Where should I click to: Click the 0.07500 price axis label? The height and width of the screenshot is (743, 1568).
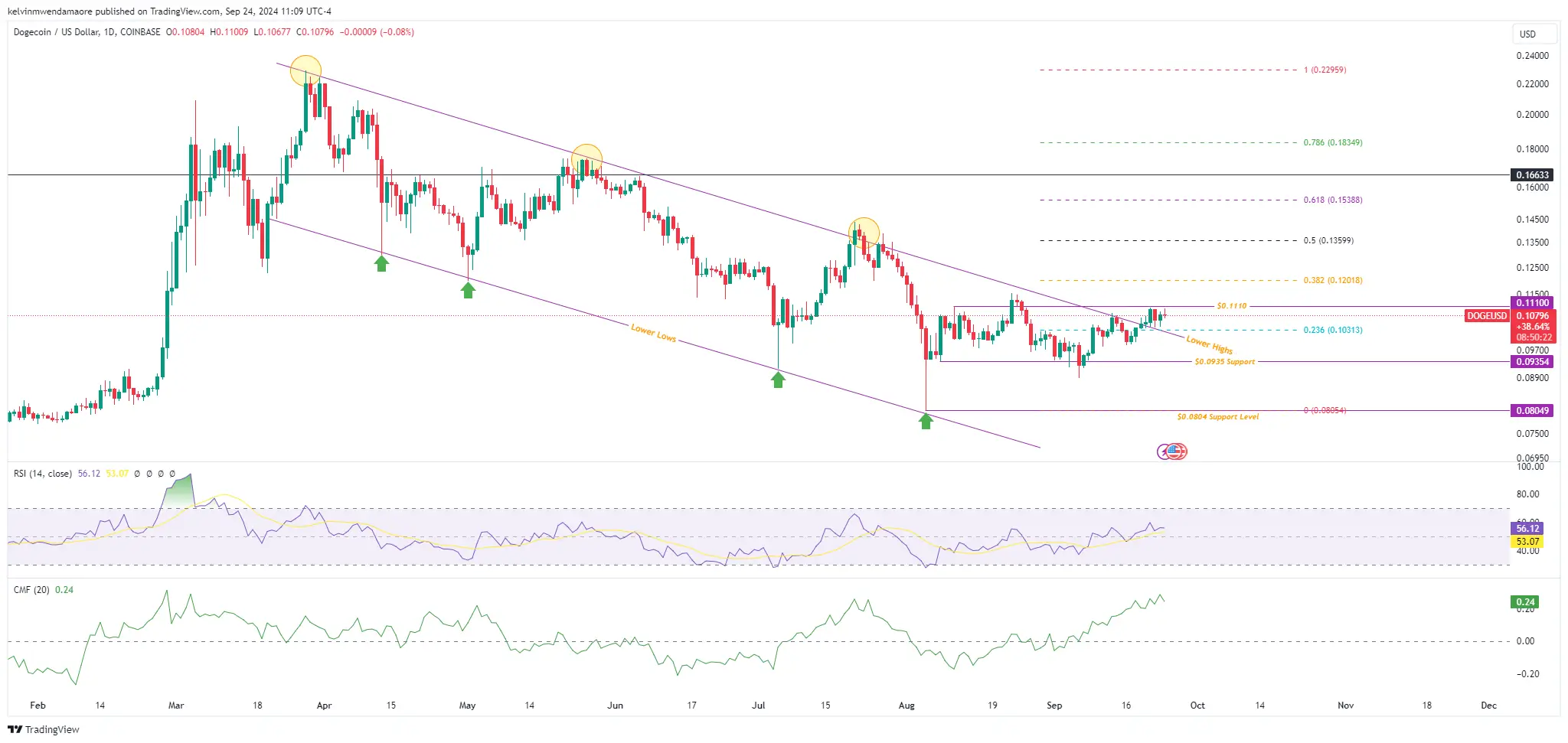coord(1533,434)
